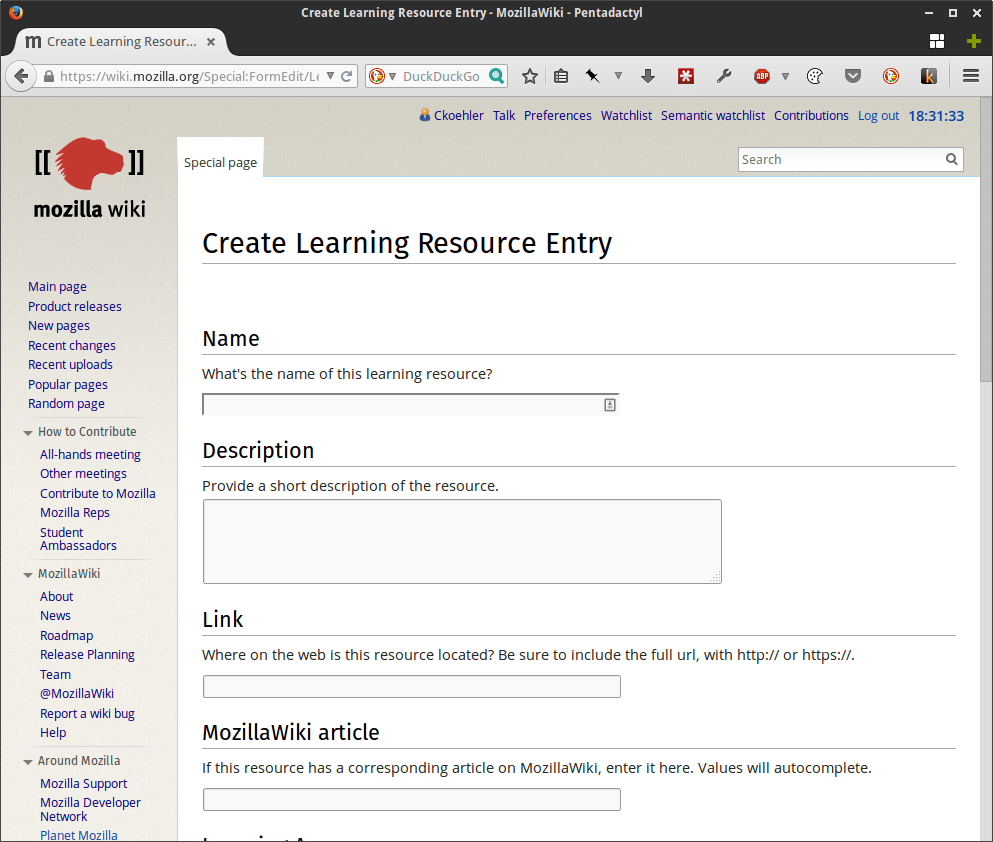Click the page vertical scrollbar thumb

coord(986,239)
